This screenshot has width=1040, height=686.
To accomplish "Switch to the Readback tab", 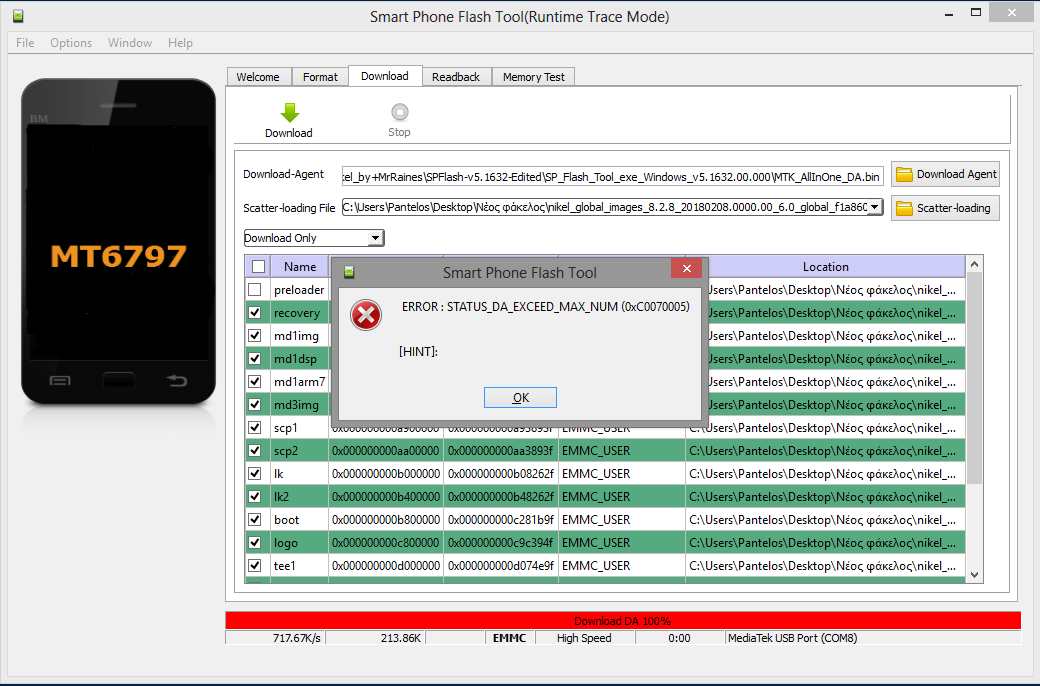I will [x=456, y=77].
